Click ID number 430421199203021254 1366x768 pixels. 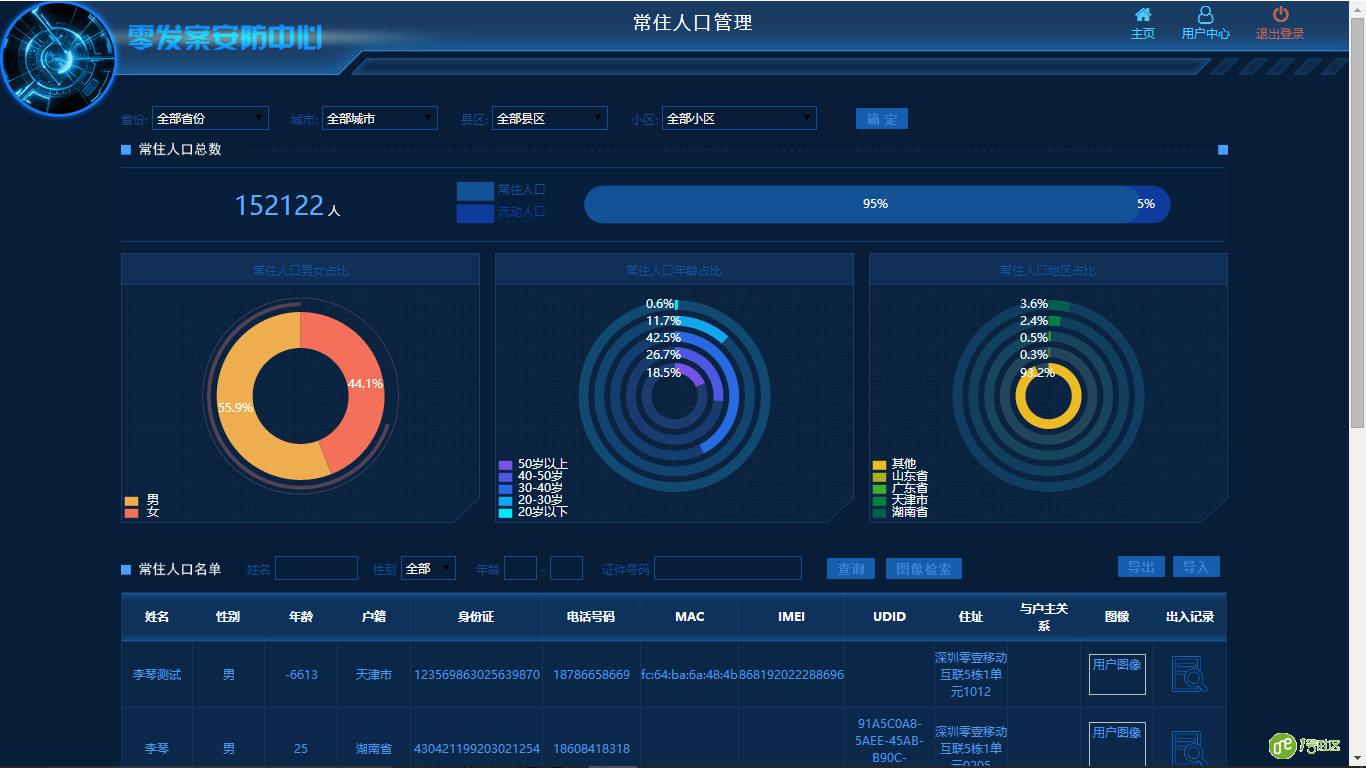[477, 749]
